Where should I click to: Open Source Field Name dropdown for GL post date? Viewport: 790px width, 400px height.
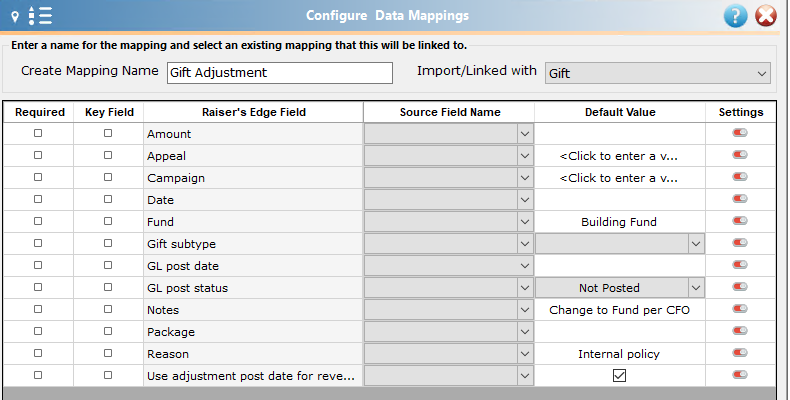tap(448, 265)
